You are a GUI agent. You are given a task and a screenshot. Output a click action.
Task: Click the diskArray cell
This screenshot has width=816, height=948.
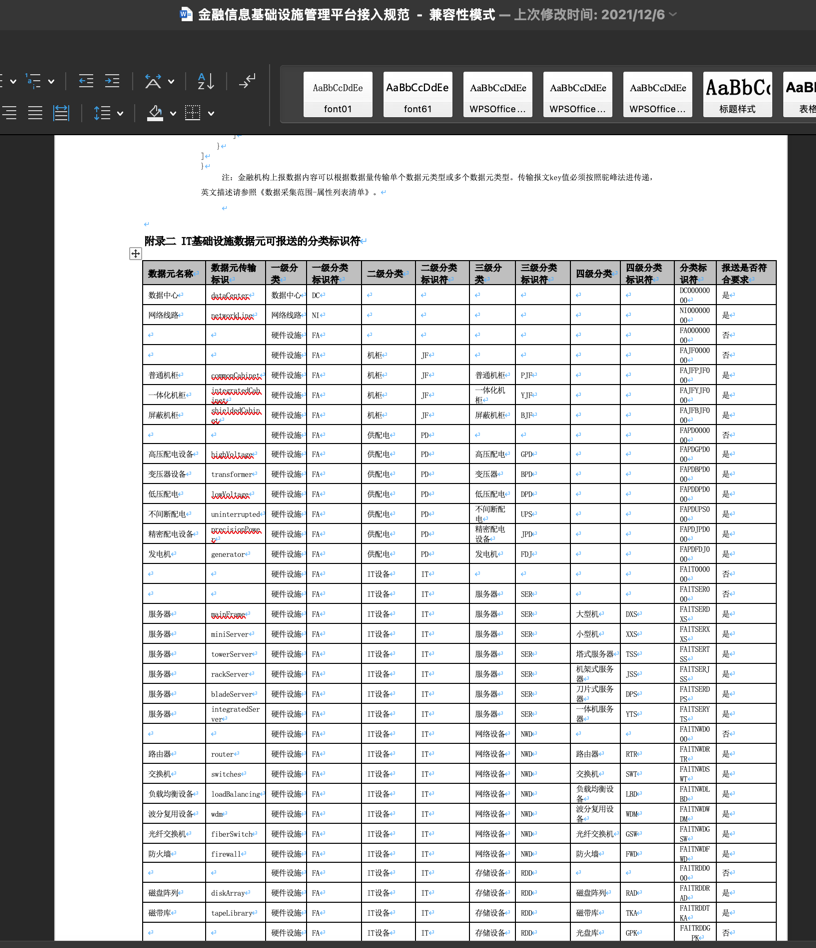point(236,893)
